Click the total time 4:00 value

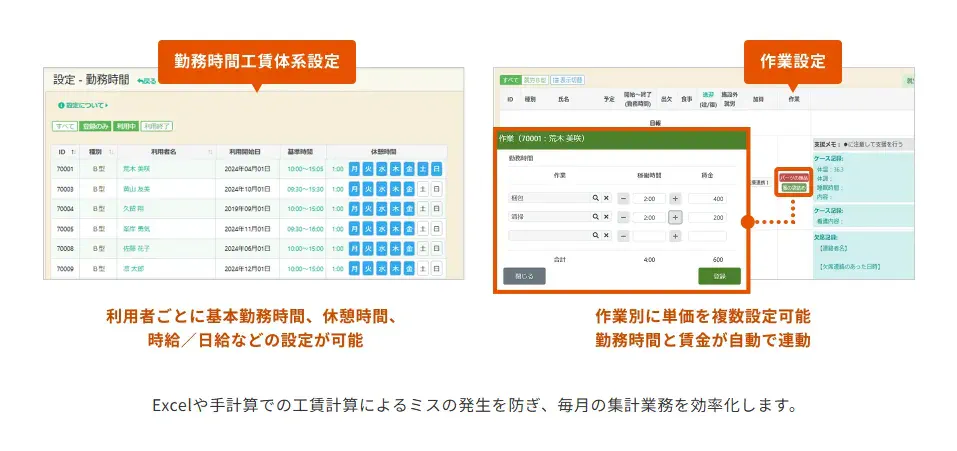[x=649, y=259]
